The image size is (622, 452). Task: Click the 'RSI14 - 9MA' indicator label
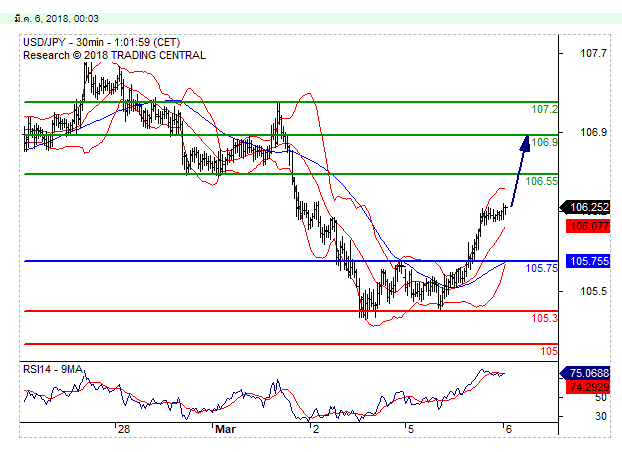(x=53, y=369)
